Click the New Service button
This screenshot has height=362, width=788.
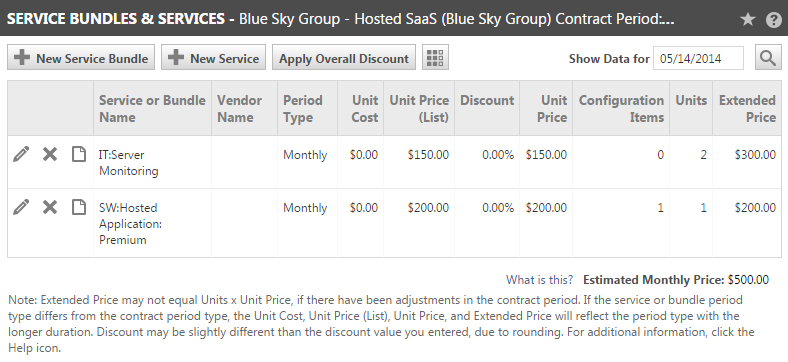(x=214, y=58)
